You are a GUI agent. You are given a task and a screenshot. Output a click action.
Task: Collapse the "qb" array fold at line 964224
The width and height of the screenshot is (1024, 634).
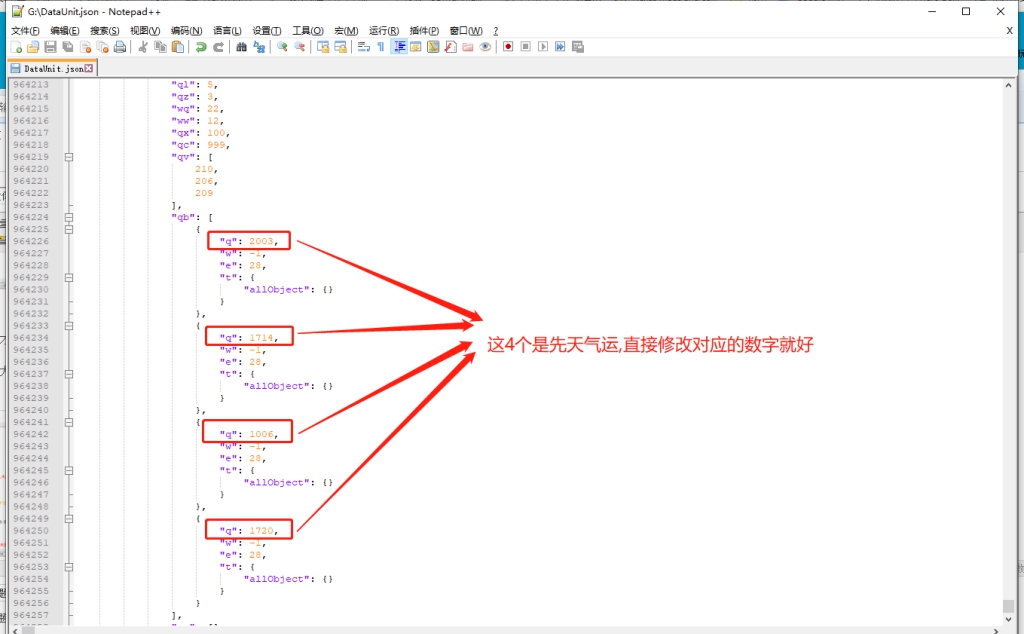[69, 217]
